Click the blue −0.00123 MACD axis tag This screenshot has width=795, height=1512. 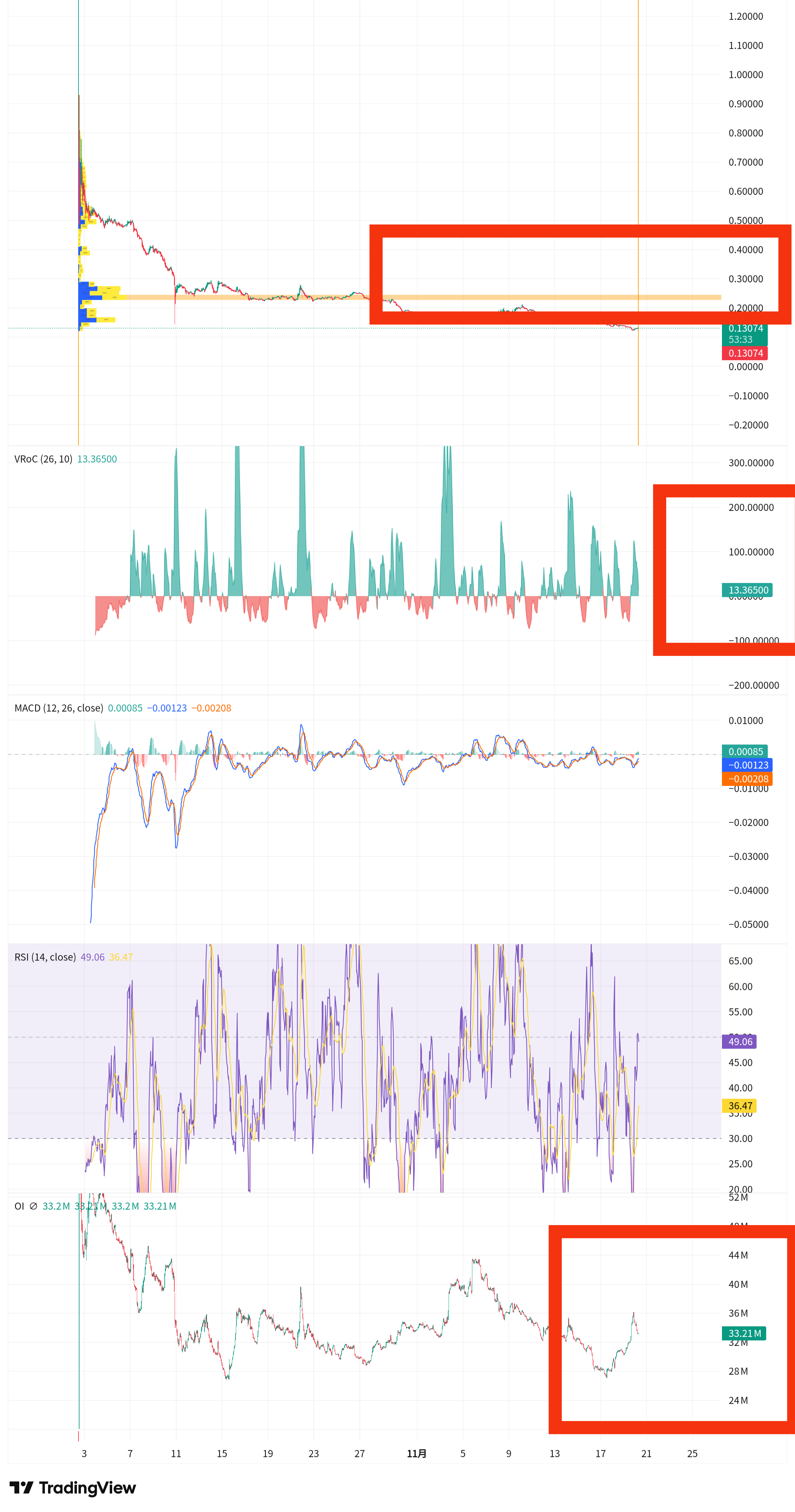click(747, 765)
